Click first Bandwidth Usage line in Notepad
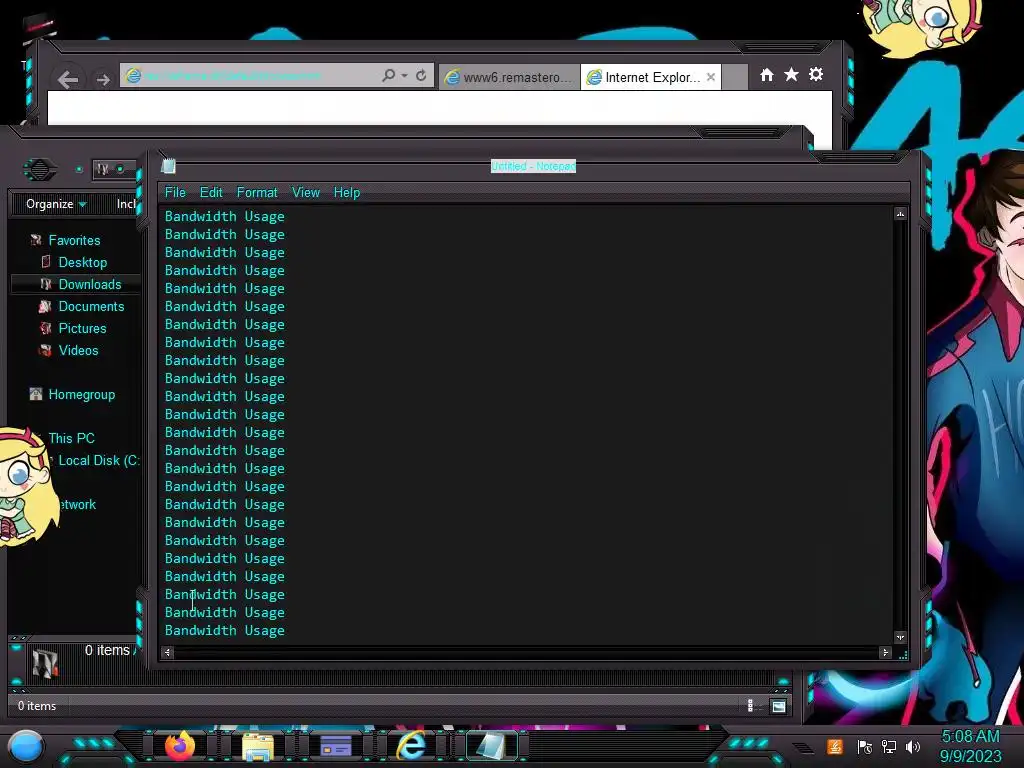Viewport: 1024px width, 768px height. point(225,216)
